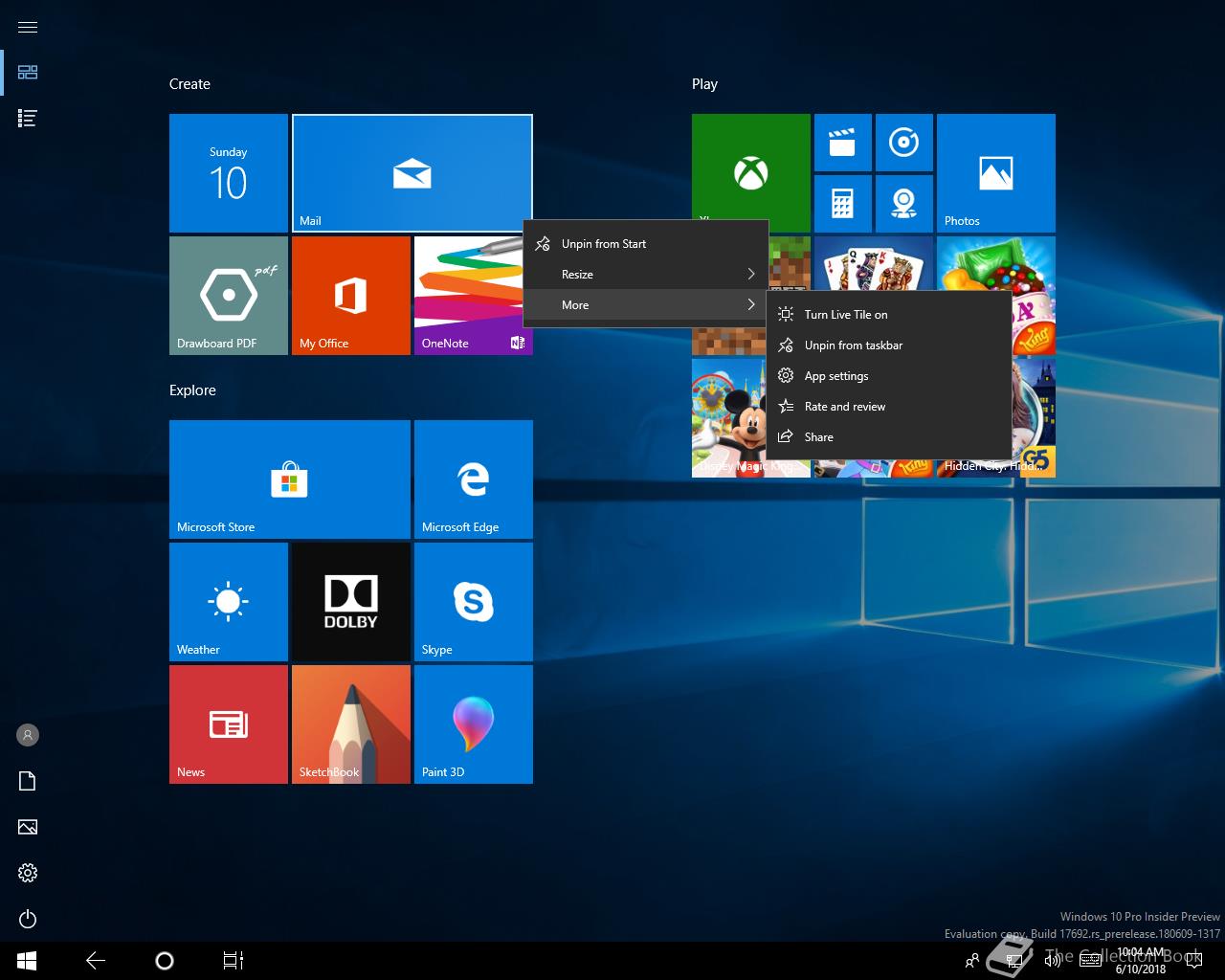The width and height of the screenshot is (1225, 980).
Task: Open the Groove Music tile
Action: pos(904,143)
